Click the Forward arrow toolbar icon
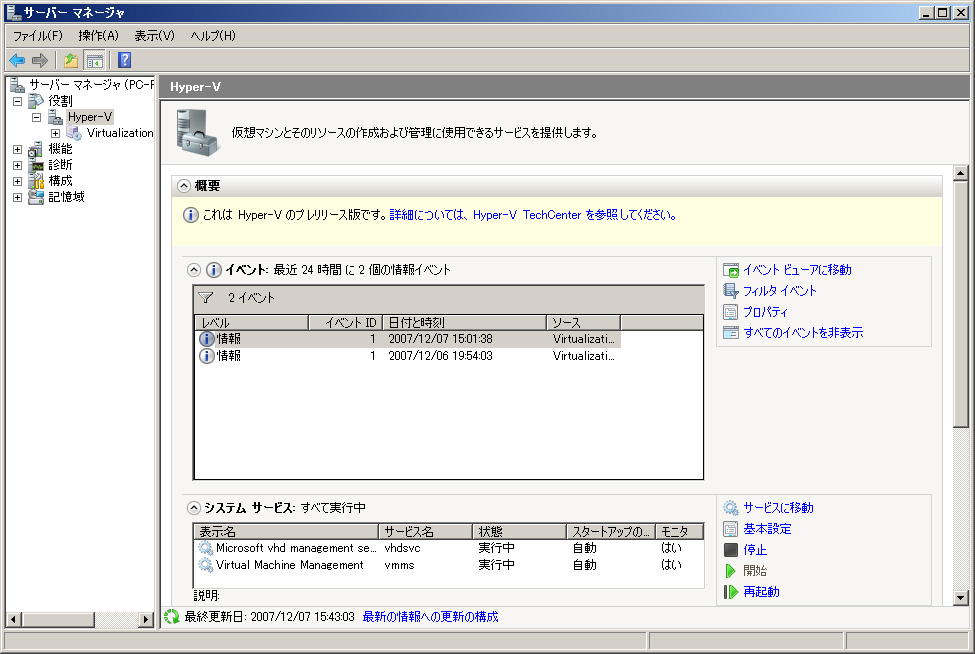The width and height of the screenshot is (975, 654). pos(40,60)
